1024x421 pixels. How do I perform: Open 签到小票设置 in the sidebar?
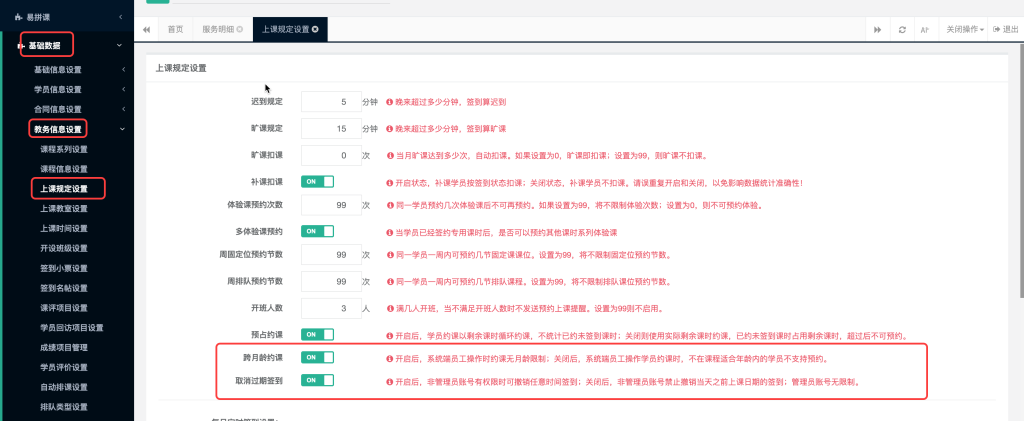[x=64, y=268]
